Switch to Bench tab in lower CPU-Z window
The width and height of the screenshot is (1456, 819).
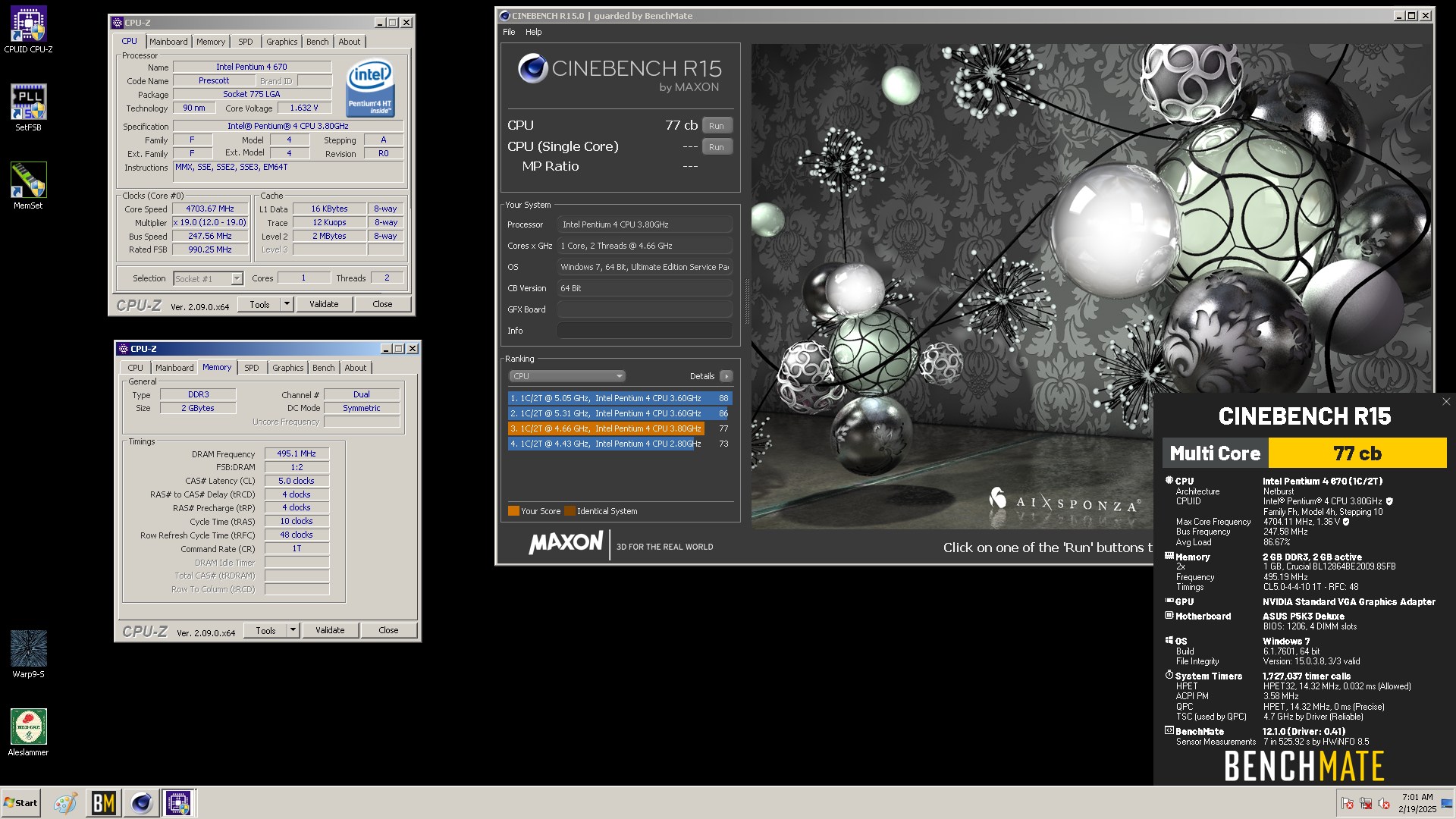(x=324, y=368)
